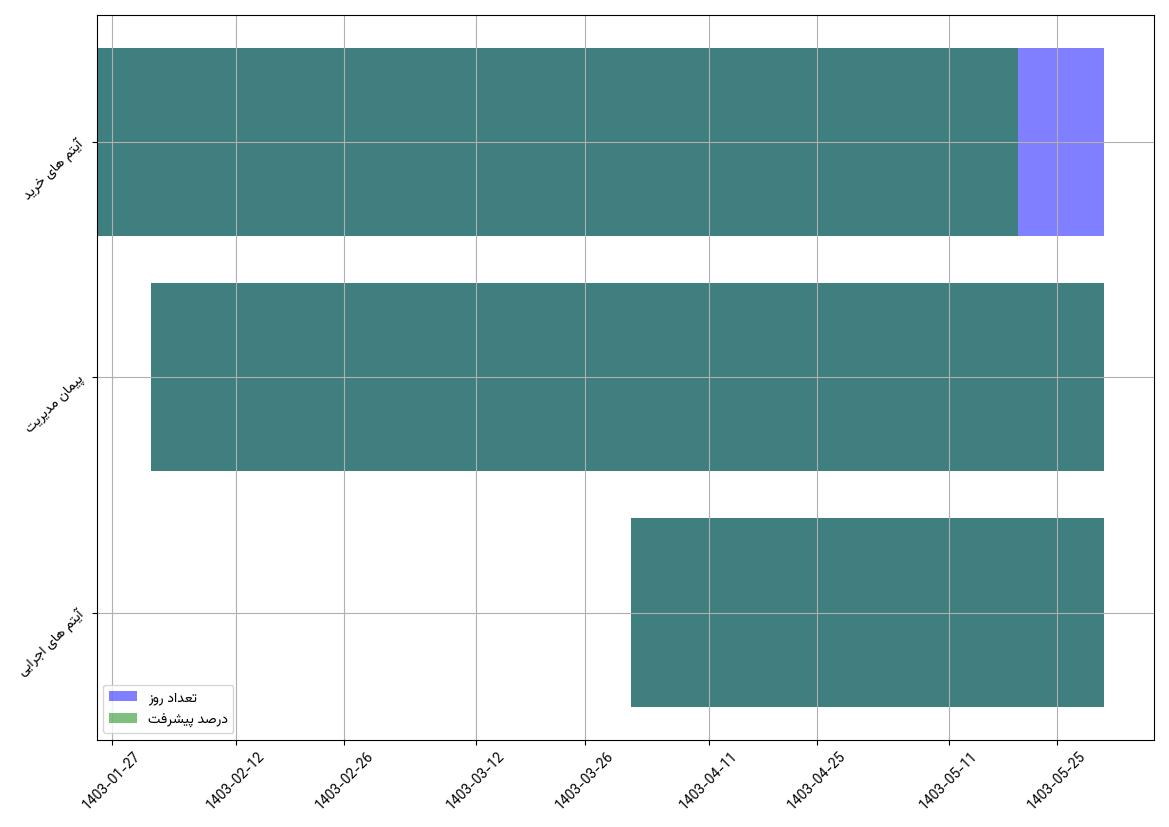Click the پیمان مدیریت axis label
Image resolution: width=1169 pixels, height=827 pixels.
point(54,404)
